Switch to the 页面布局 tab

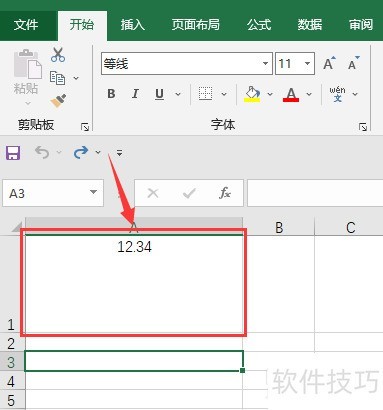(x=196, y=25)
